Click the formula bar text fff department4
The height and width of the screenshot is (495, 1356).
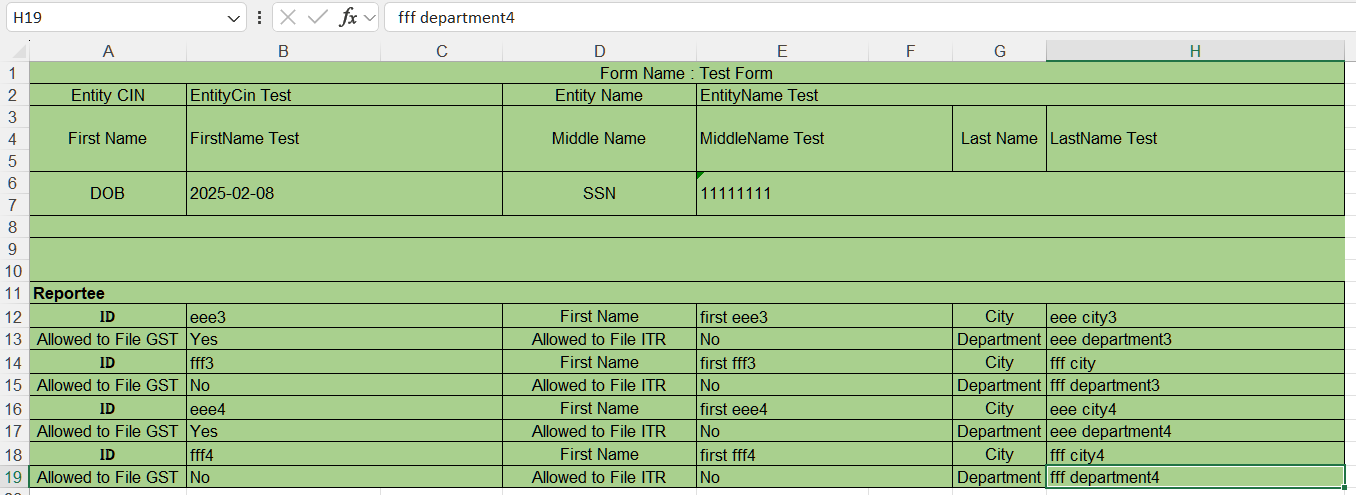456,17
